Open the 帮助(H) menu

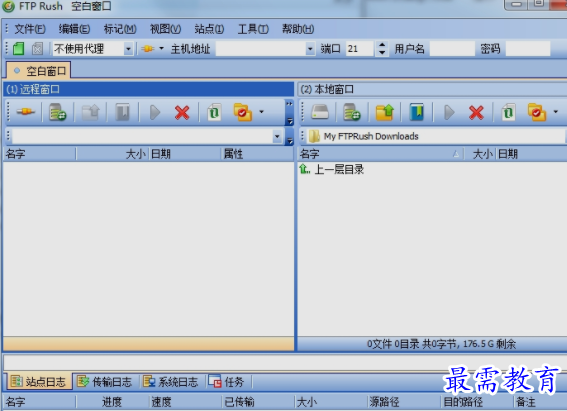coord(298,29)
